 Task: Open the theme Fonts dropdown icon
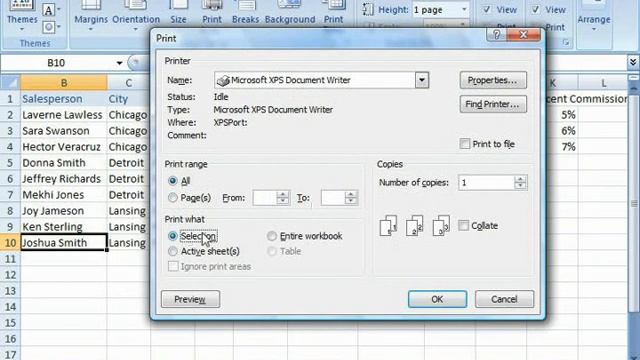(51, 10)
